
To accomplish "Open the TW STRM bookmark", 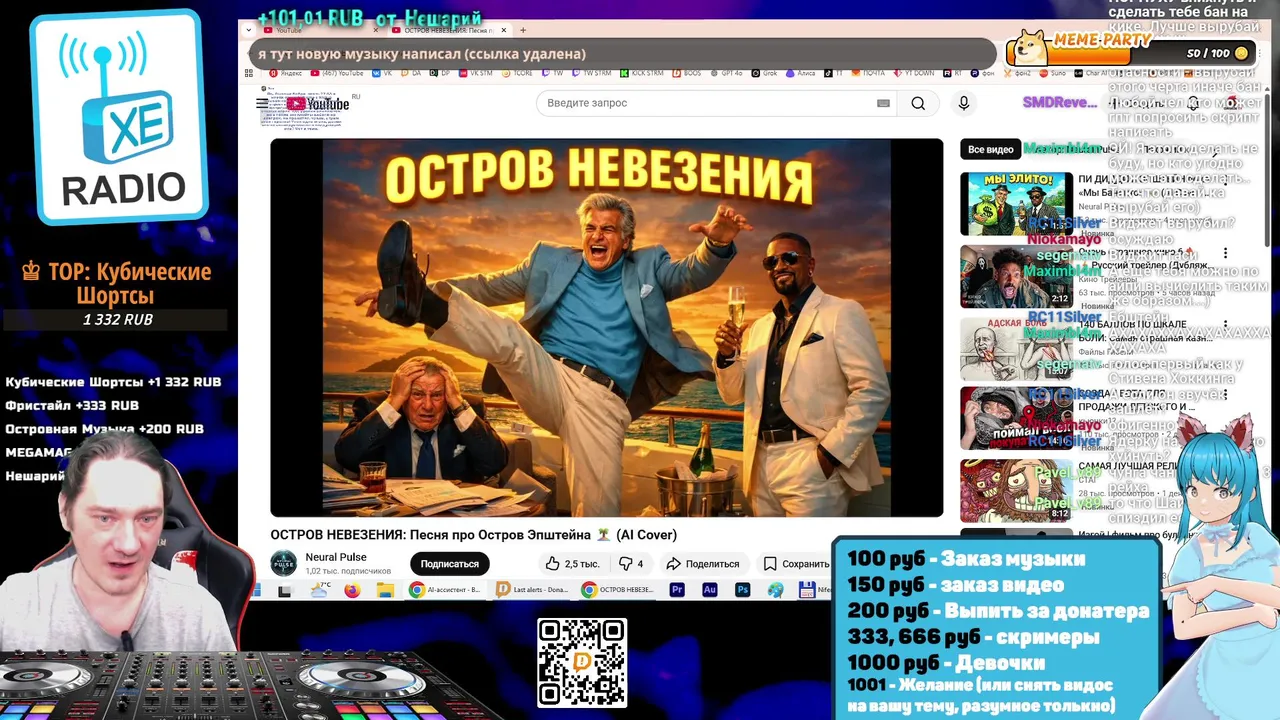I will point(590,73).
